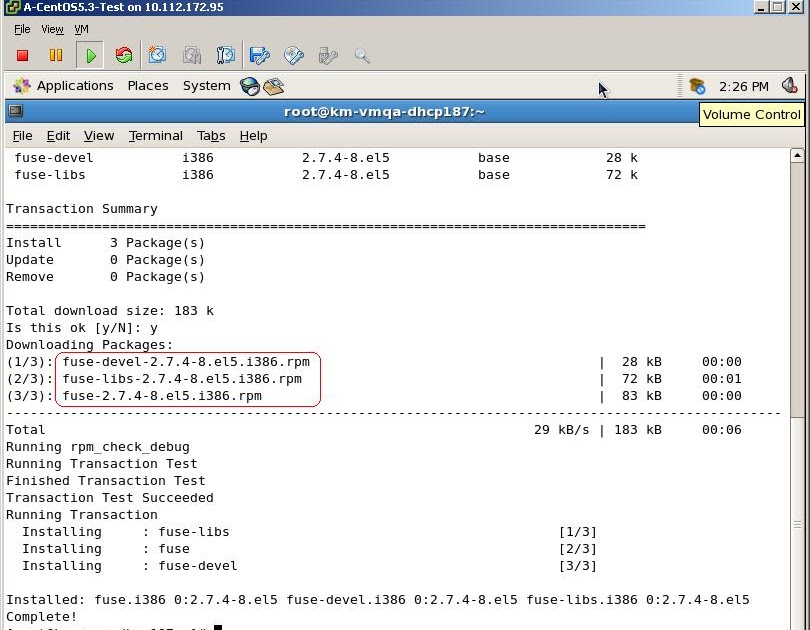Open virtual machine settings with wrench icon
This screenshot has width=810, height=630.
[x=260, y=55]
